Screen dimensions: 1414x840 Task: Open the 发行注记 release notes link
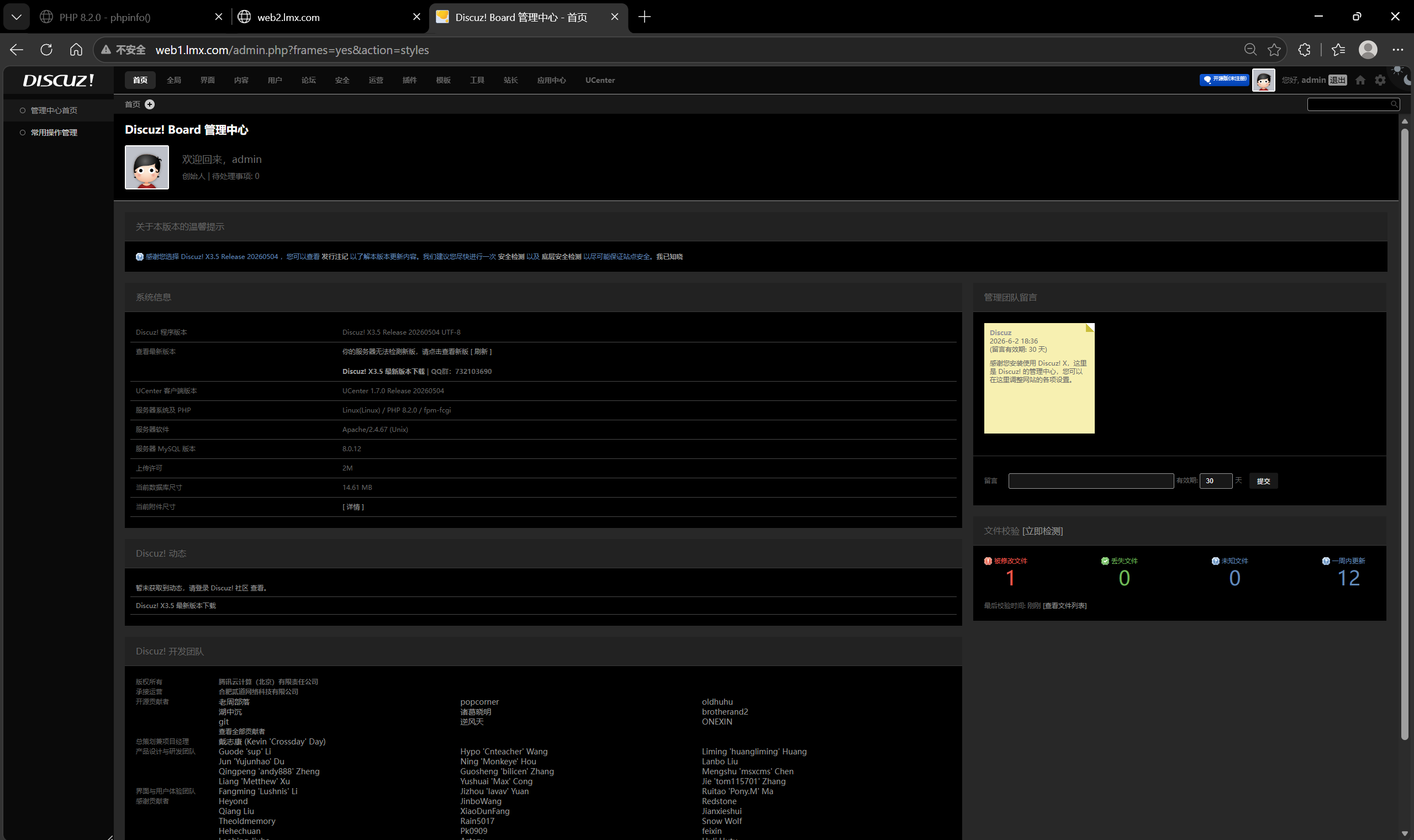335,256
